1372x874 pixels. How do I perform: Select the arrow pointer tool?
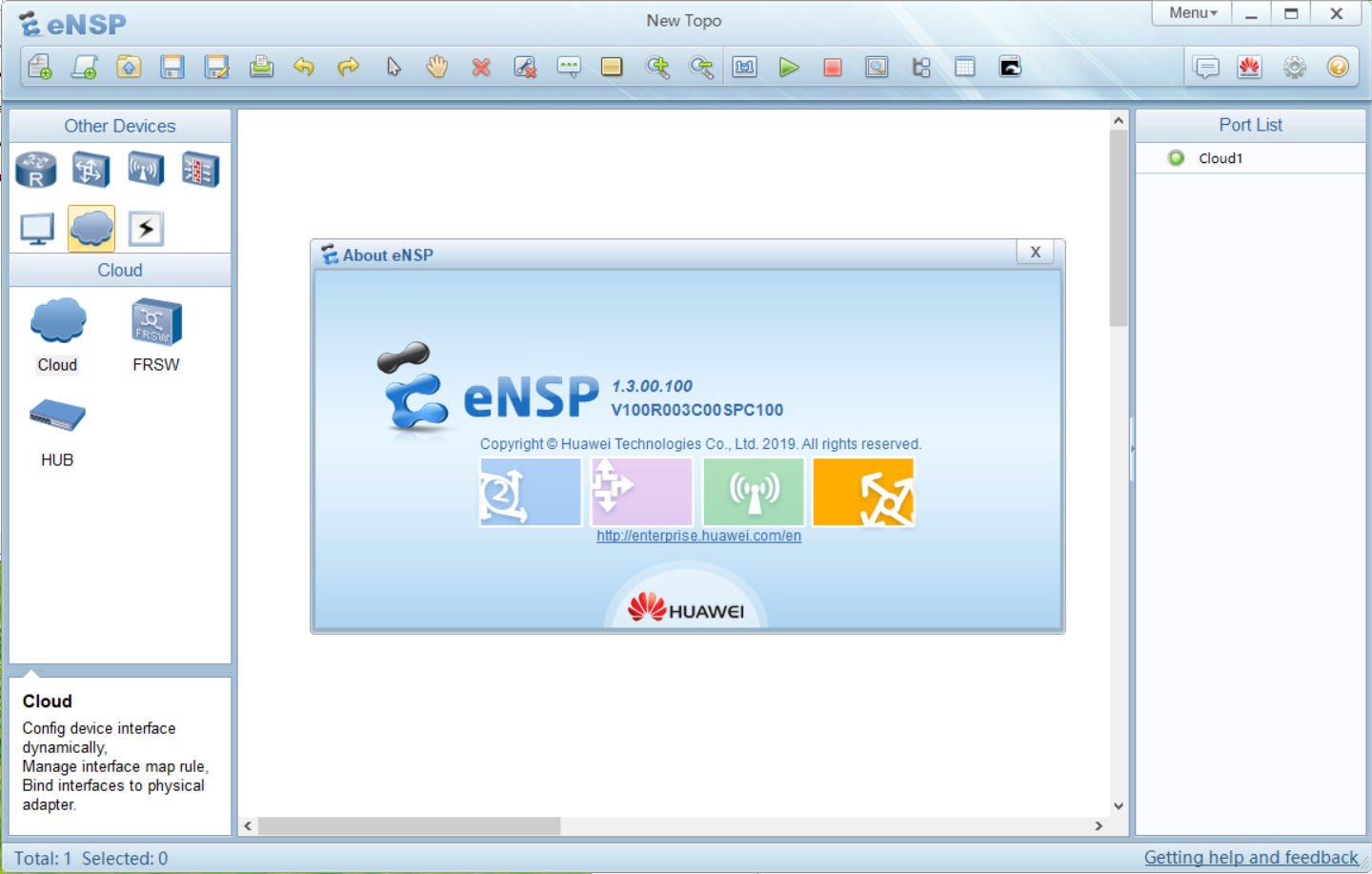click(393, 67)
